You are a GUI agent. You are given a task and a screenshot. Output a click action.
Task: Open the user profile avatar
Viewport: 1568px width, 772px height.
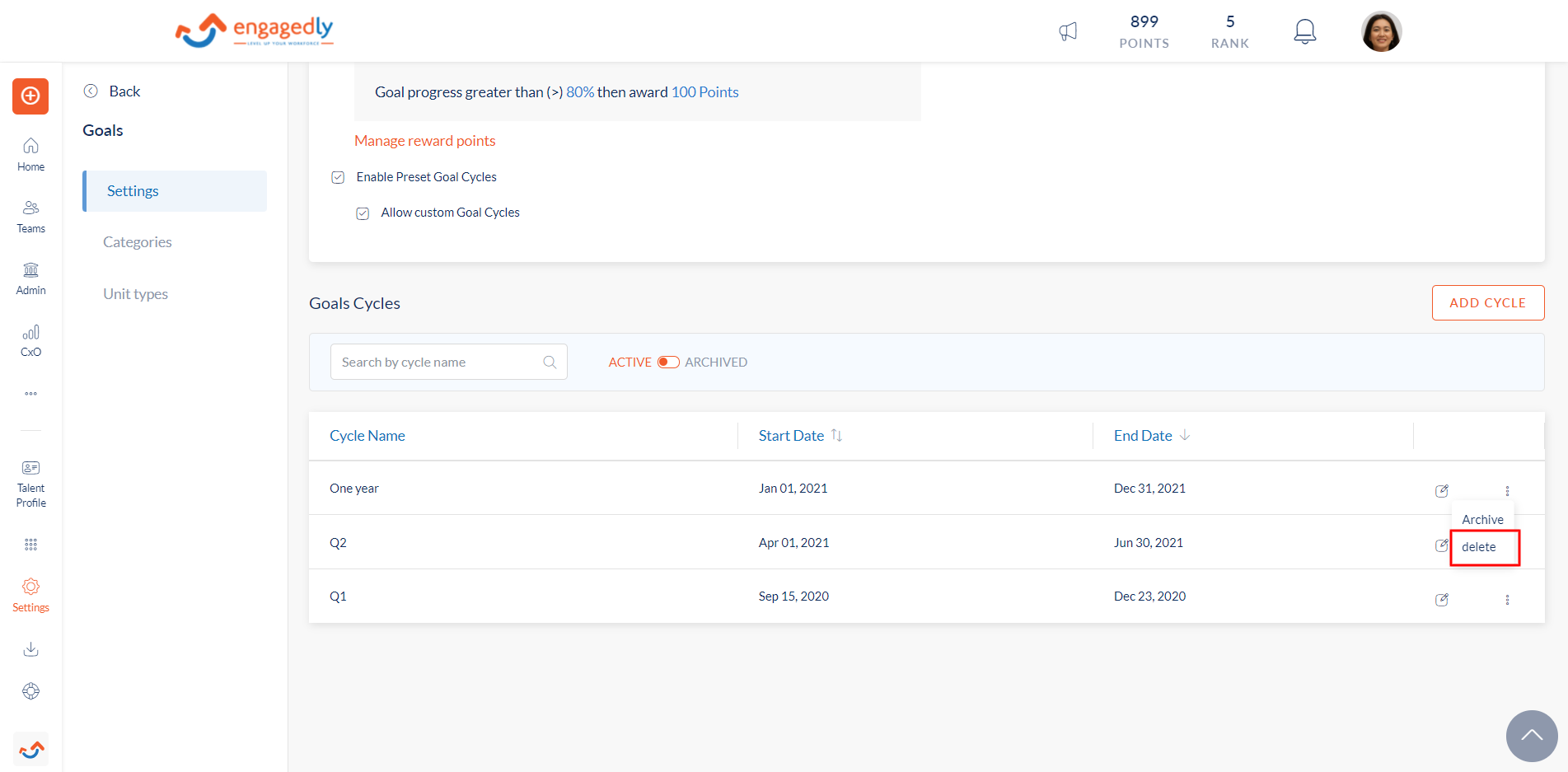[x=1381, y=31]
